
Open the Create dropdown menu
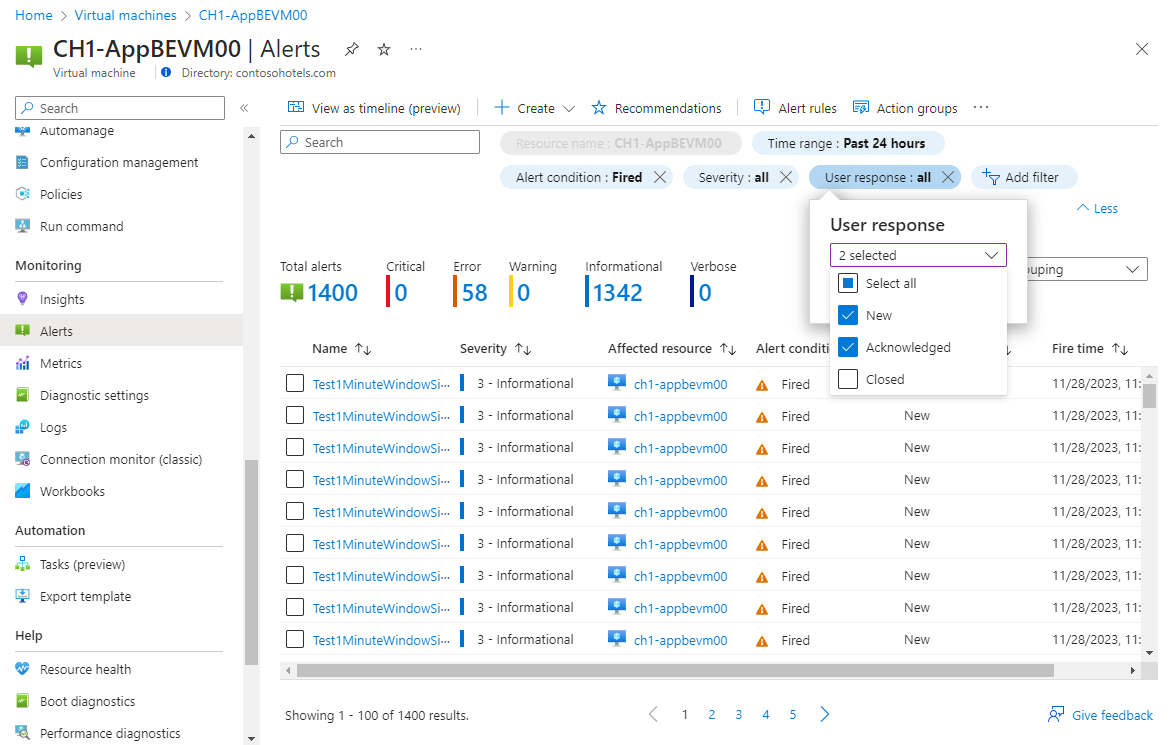[x=535, y=108]
